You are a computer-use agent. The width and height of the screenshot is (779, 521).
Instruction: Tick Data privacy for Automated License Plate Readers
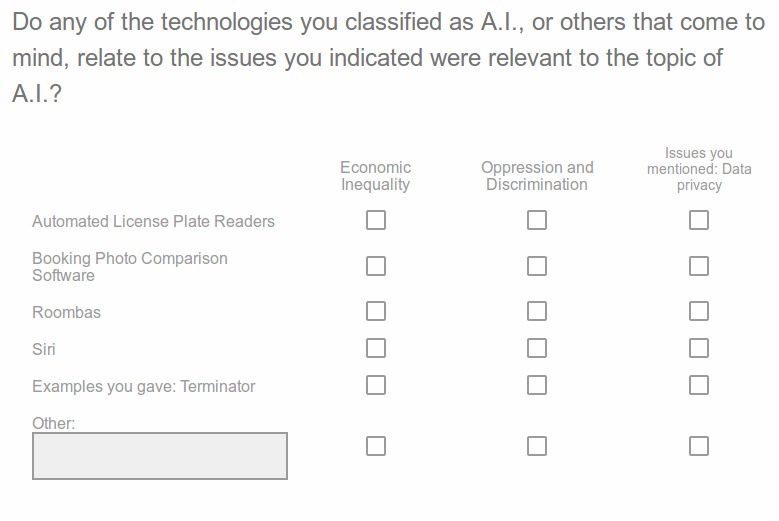pos(699,220)
